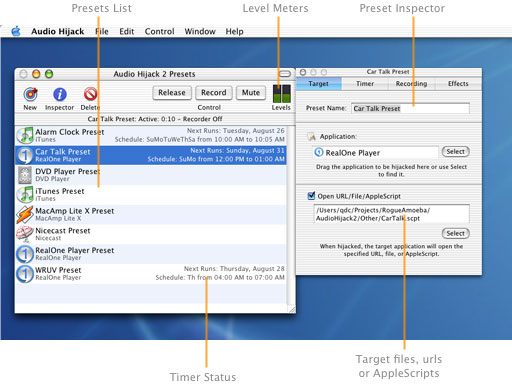This screenshot has width=512, height=391.
Task: Open the Apple menu
Action: tap(16, 31)
